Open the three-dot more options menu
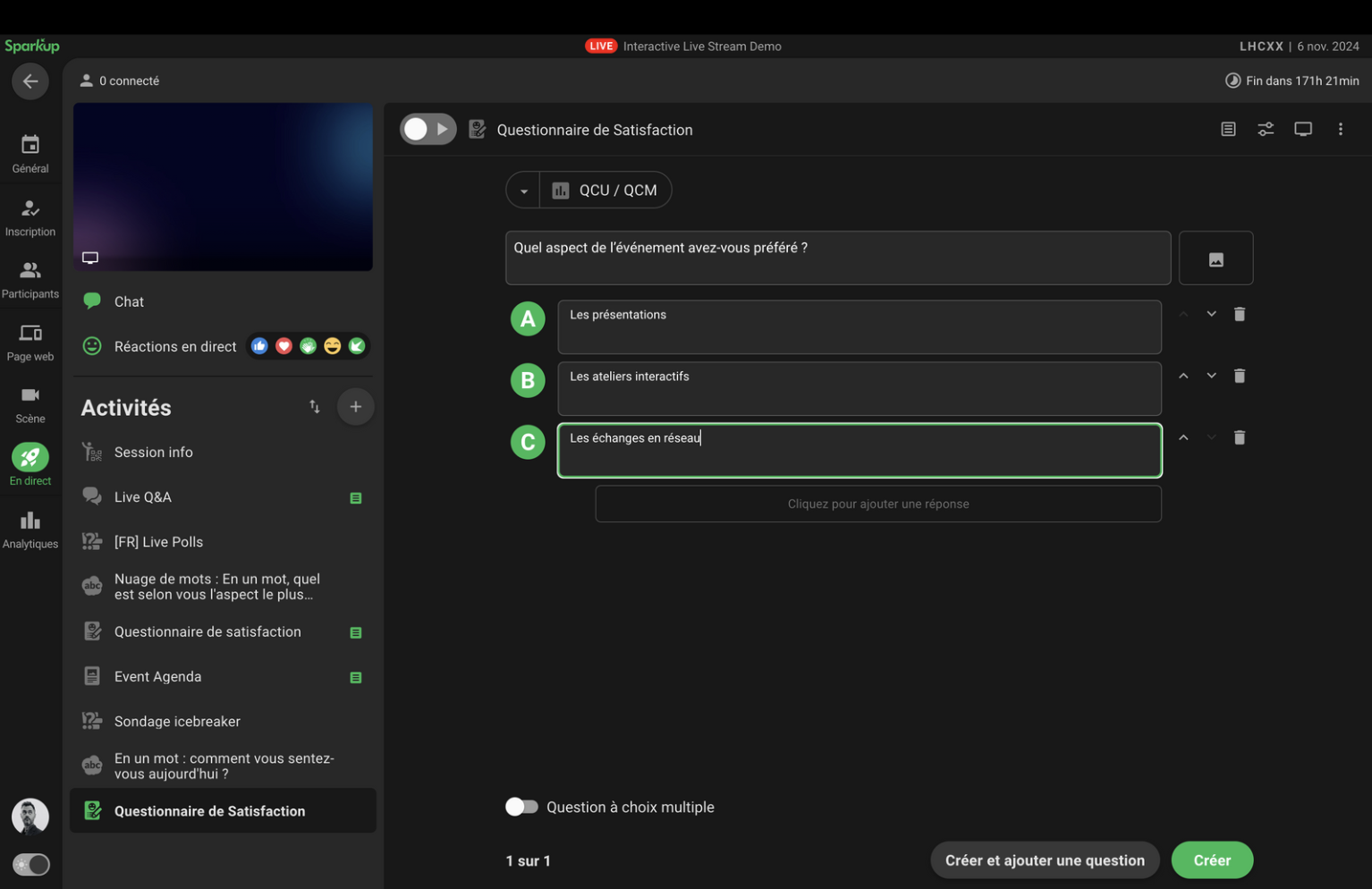The height and width of the screenshot is (889, 1372). tap(1339, 130)
